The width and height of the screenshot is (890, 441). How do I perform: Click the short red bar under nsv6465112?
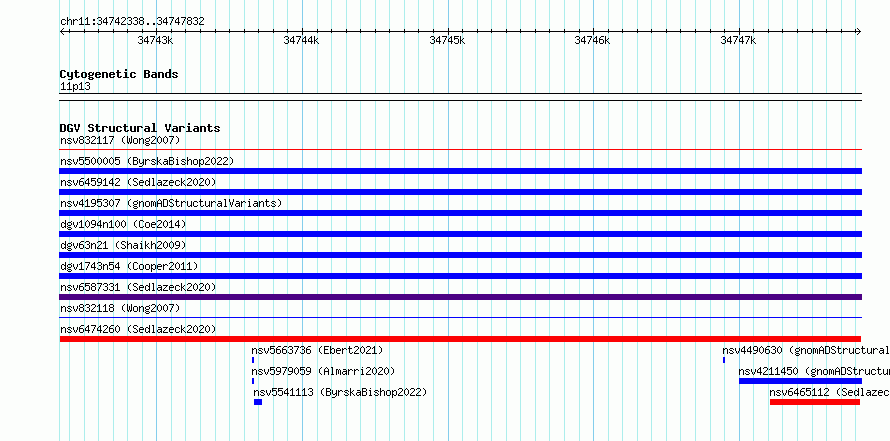tap(815, 402)
